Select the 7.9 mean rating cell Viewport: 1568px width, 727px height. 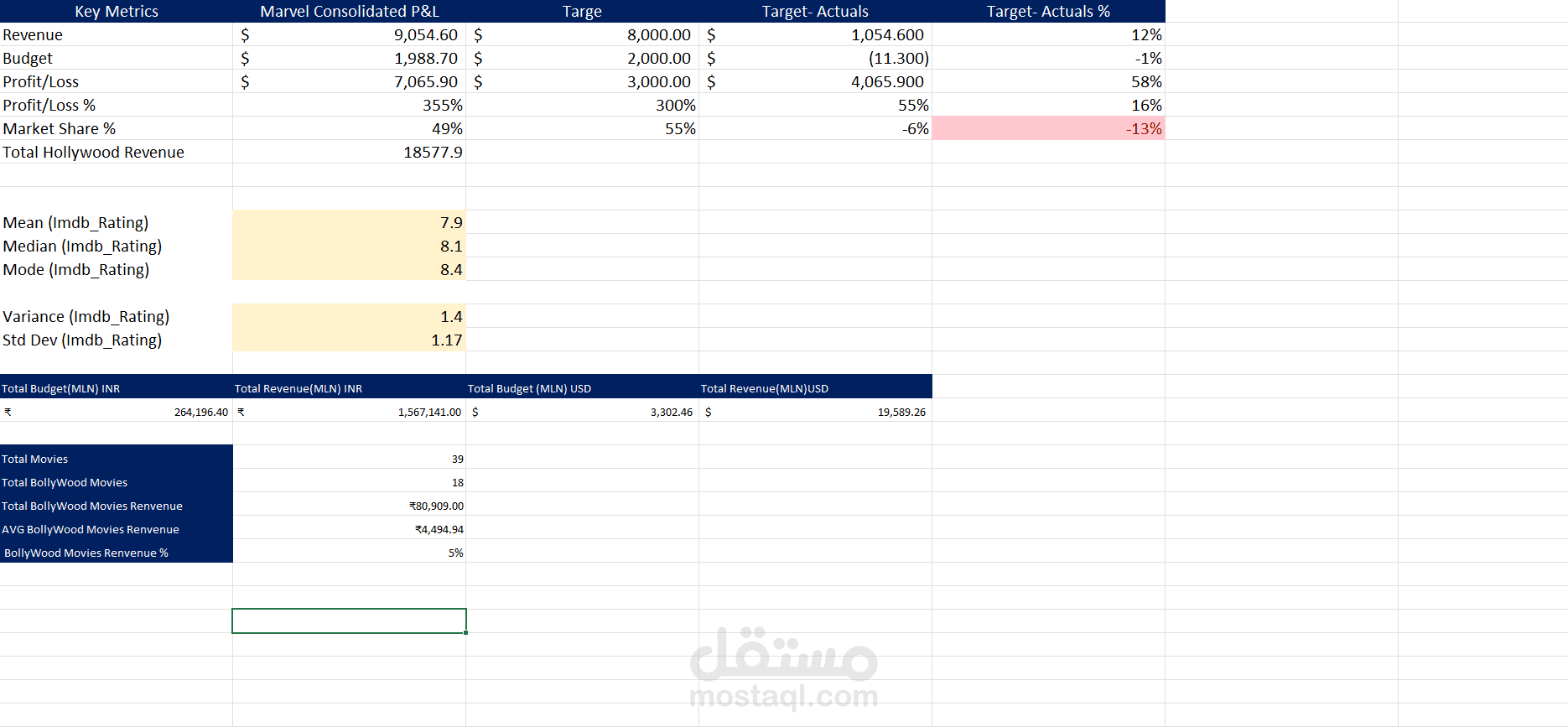(350, 222)
